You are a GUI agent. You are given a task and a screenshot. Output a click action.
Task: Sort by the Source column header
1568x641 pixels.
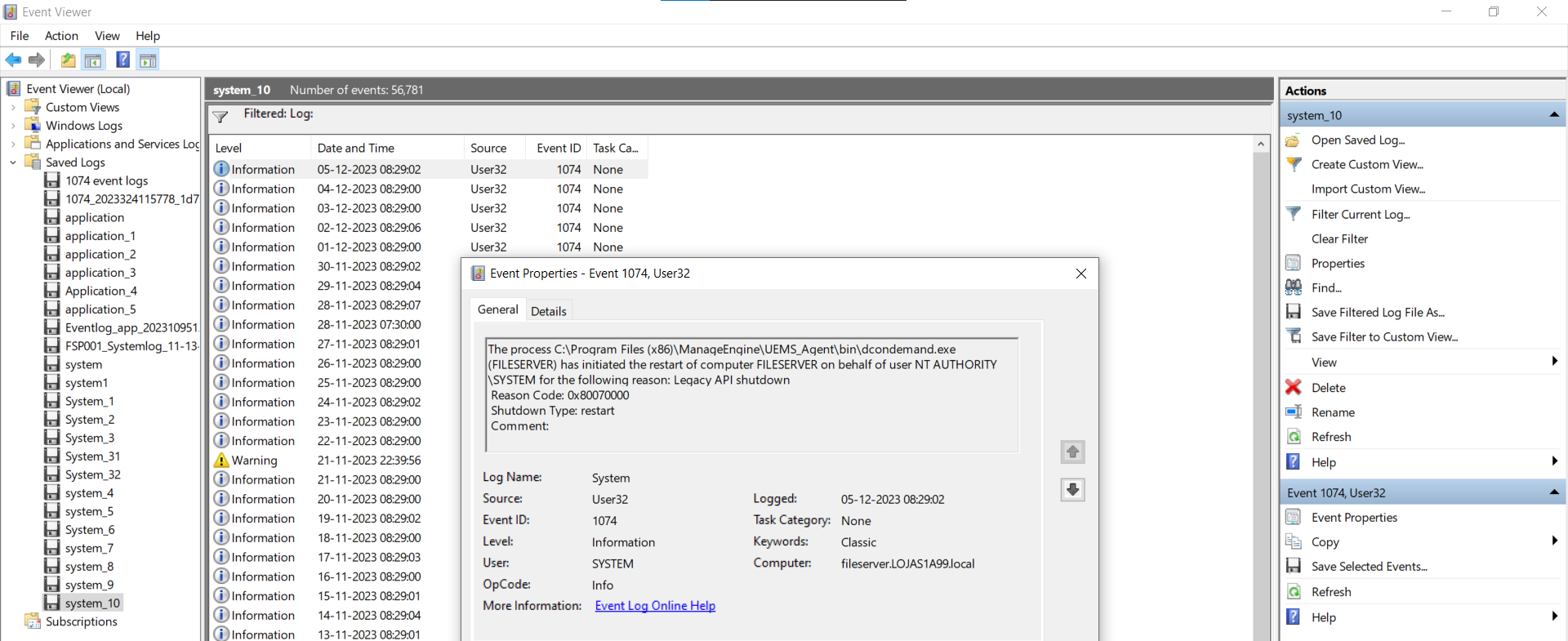pyautogui.click(x=496, y=148)
